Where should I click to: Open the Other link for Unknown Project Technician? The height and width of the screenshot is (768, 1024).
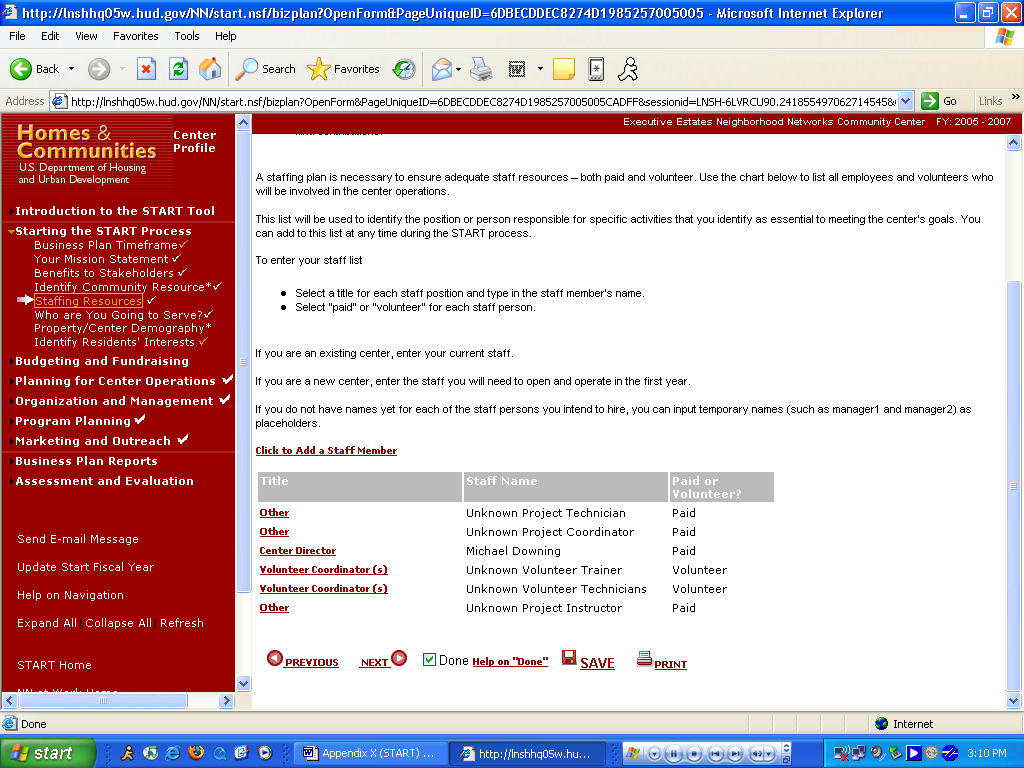(274, 513)
